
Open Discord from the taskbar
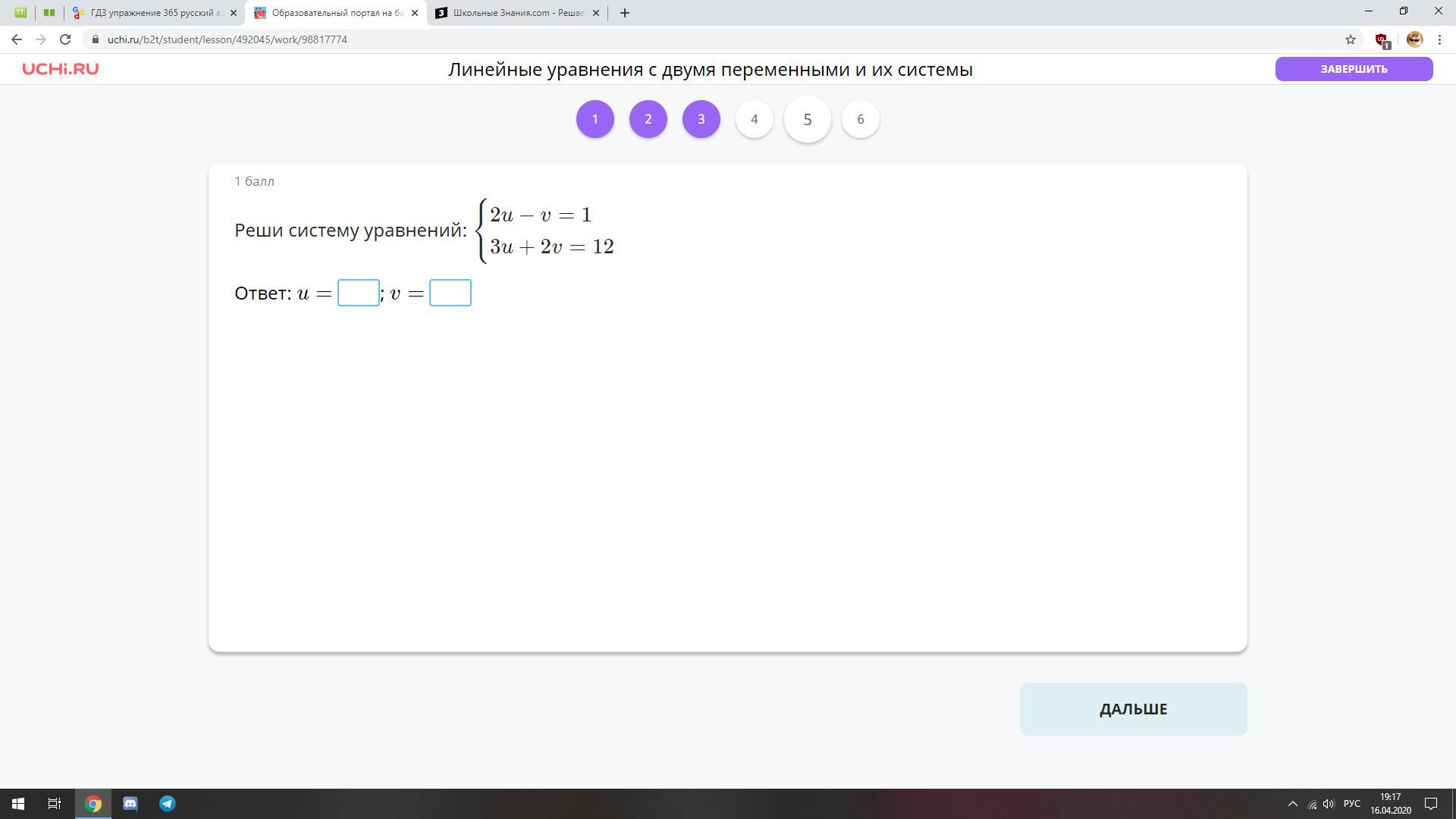[130, 804]
